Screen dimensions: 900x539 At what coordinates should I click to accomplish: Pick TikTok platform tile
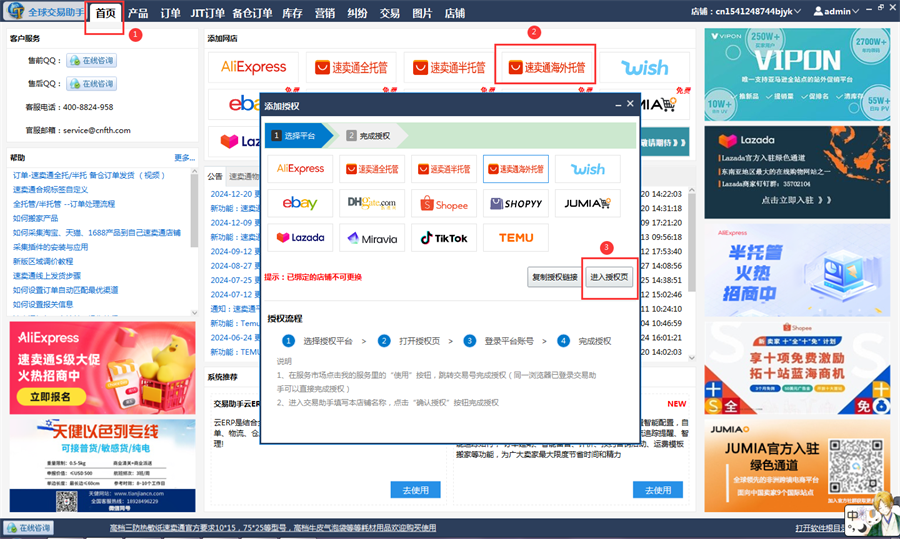[444, 238]
